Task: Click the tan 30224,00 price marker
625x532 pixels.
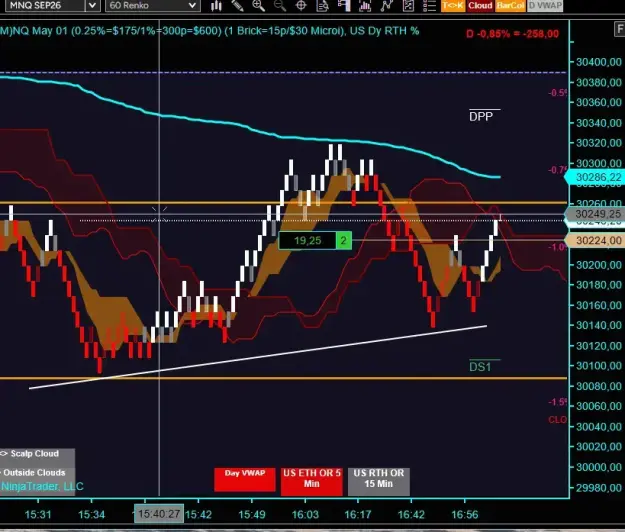Action: 596,240
